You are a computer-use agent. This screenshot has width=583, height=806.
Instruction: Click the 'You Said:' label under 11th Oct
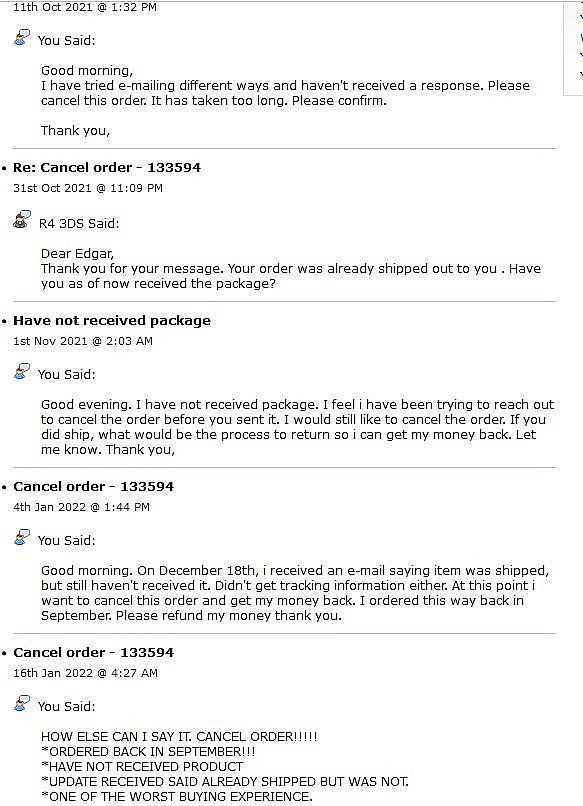pos(66,41)
